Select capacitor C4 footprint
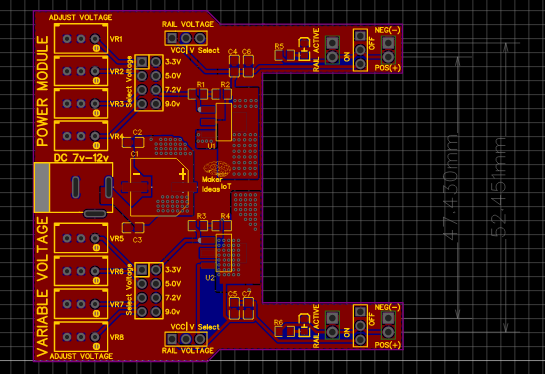This screenshot has width=545, height=374. pyautogui.click(x=234, y=66)
